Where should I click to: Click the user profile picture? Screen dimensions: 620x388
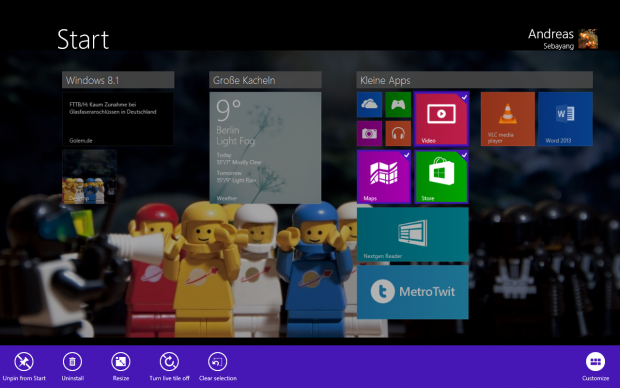(588, 39)
